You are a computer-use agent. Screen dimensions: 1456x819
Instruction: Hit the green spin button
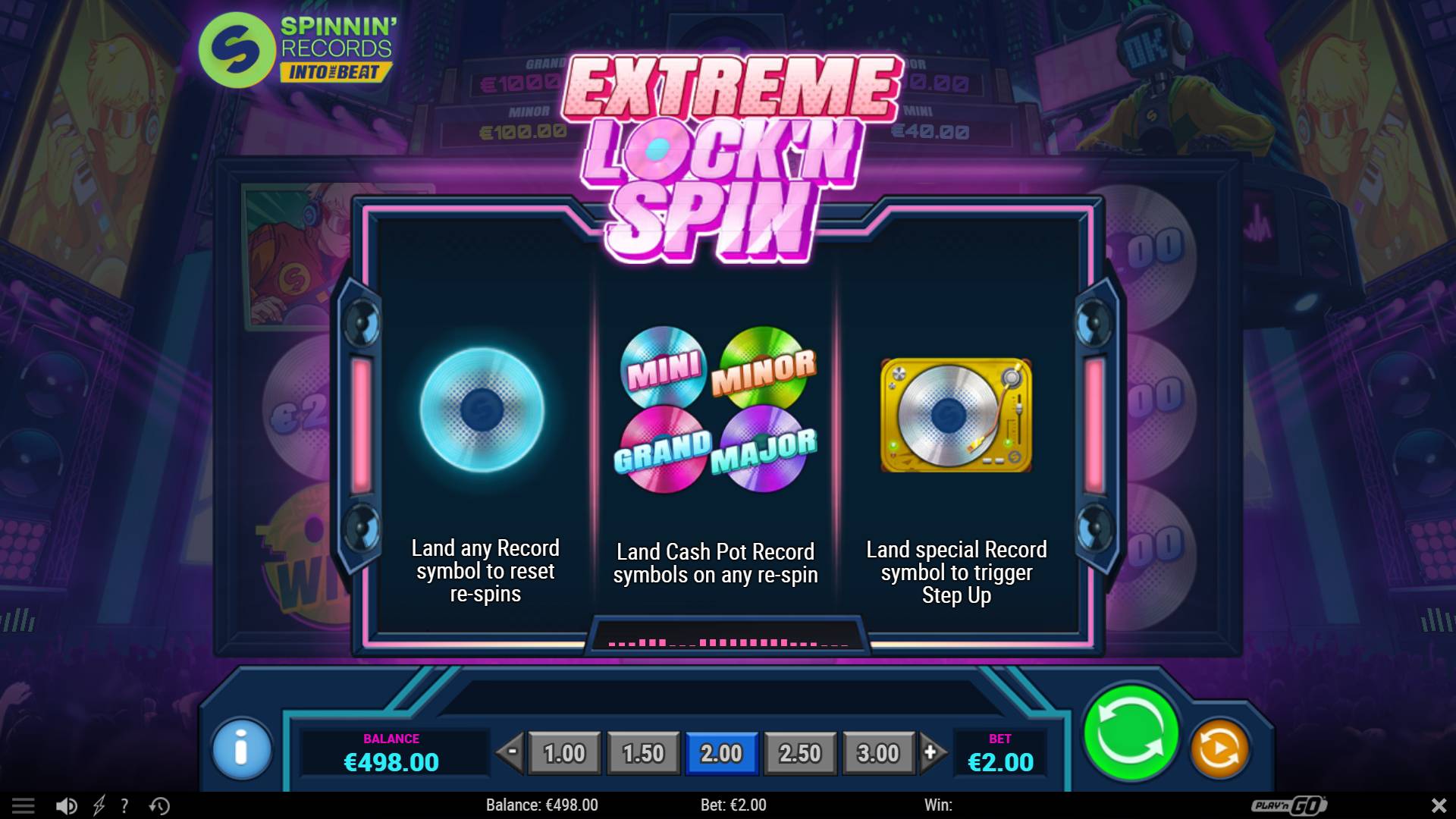click(1130, 733)
